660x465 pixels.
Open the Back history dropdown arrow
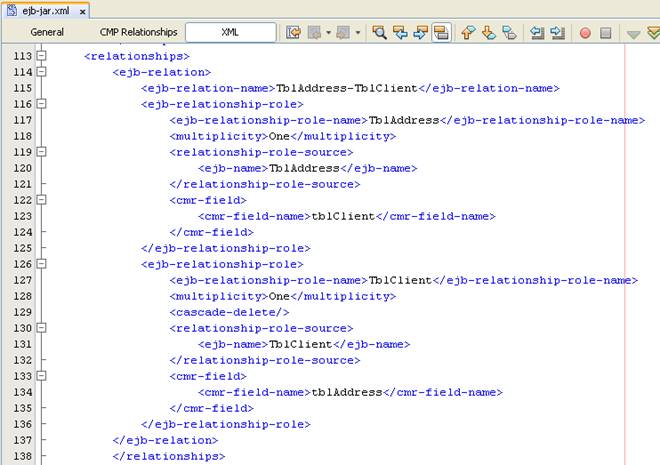[328, 32]
